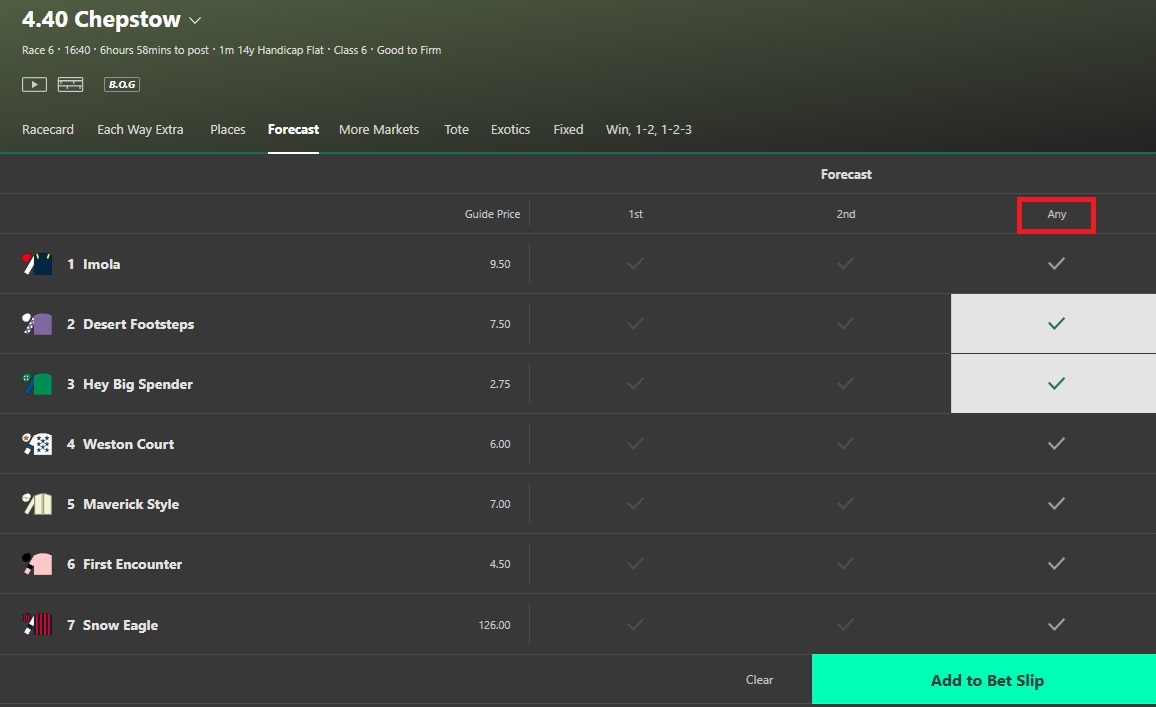Viewport: 1156px width, 707px height.
Task: Untick Desert Footsteps' Any selection
Action: pyautogui.click(x=1056, y=323)
